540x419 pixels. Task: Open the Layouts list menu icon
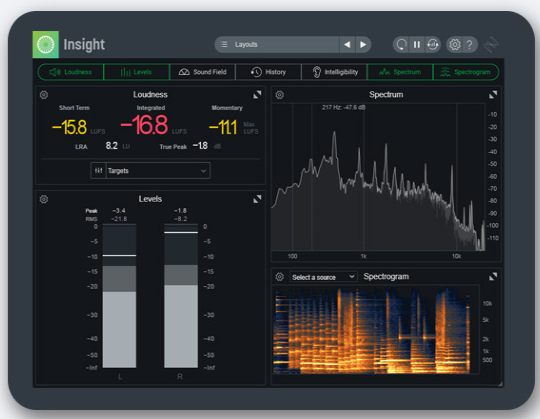click(224, 44)
